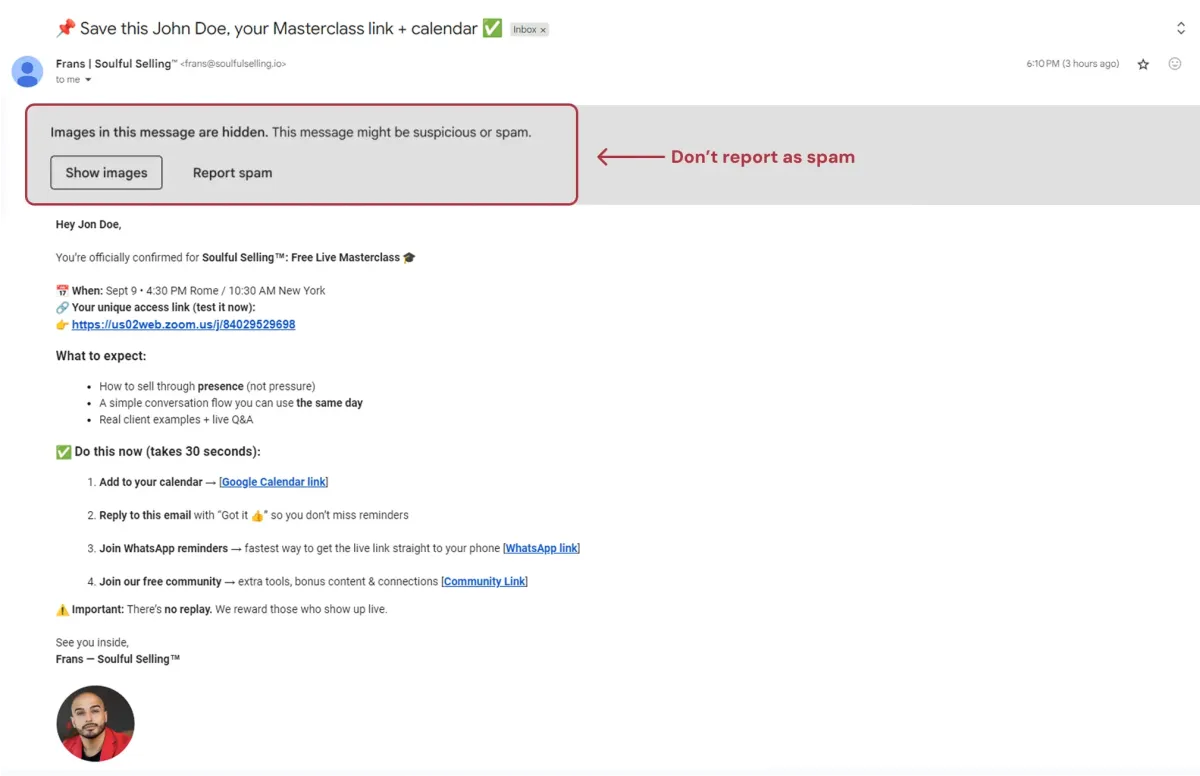Open the Google Calendar link

click(x=274, y=482)
